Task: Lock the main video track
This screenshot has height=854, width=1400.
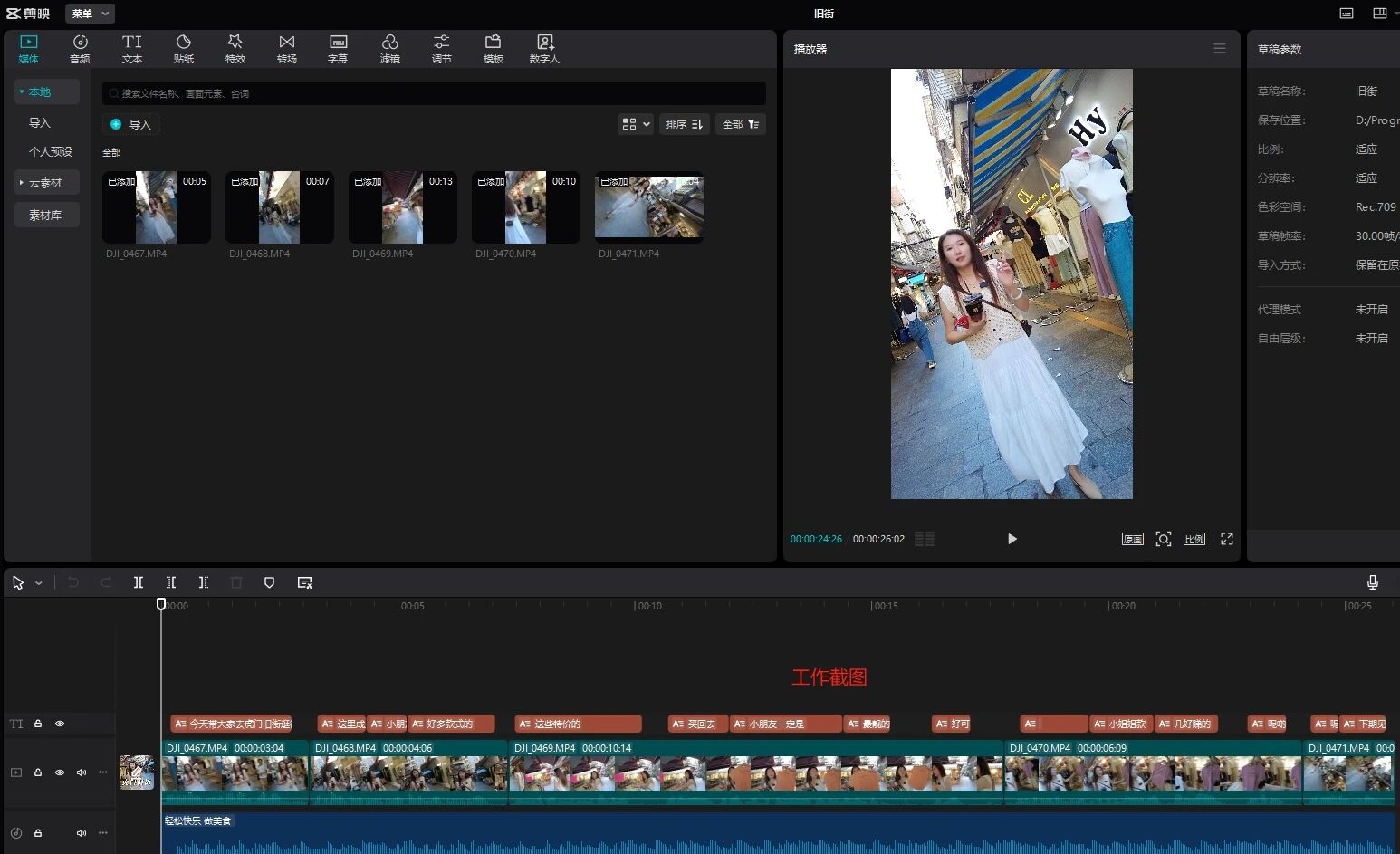Action: click(38, 772)
